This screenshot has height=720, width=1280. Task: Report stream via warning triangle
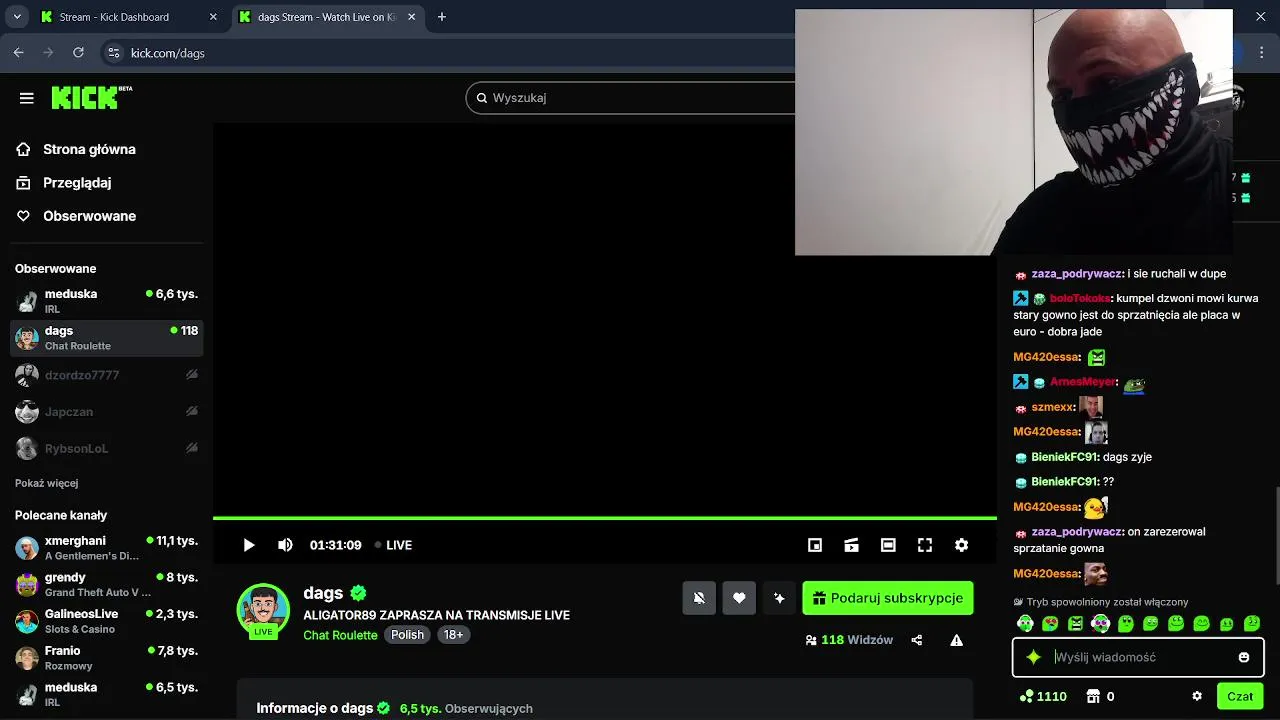pos(957,640)
